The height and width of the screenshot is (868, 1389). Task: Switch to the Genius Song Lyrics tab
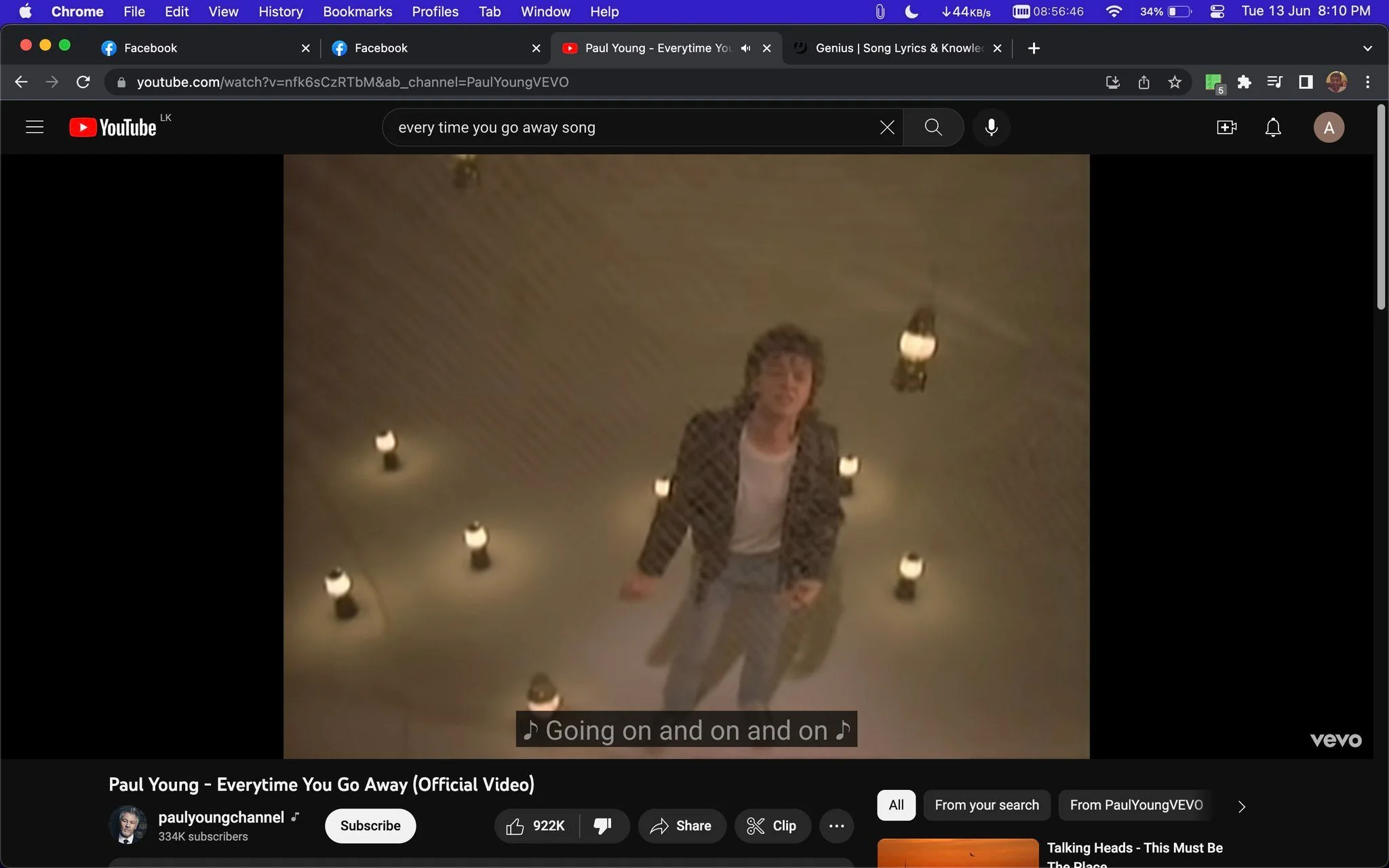(897, 48)
